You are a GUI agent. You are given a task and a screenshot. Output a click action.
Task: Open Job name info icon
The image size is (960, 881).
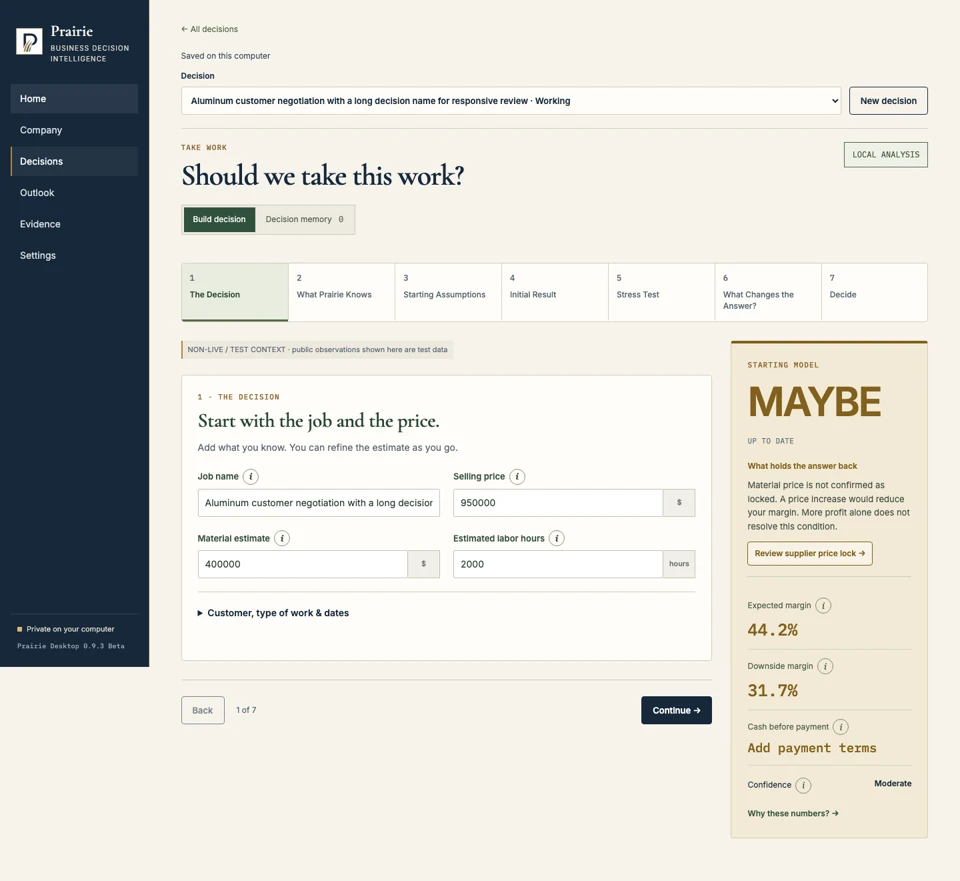click(x=250, y=476)
